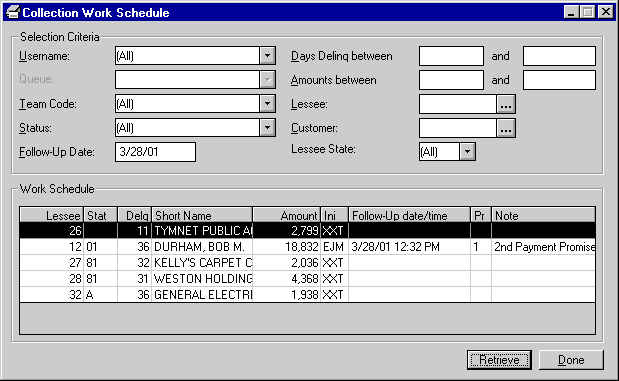Screen dimensions: 619x381
Task: Select the DURHAM, BOB M. row
Action: (x=307, y=247)
